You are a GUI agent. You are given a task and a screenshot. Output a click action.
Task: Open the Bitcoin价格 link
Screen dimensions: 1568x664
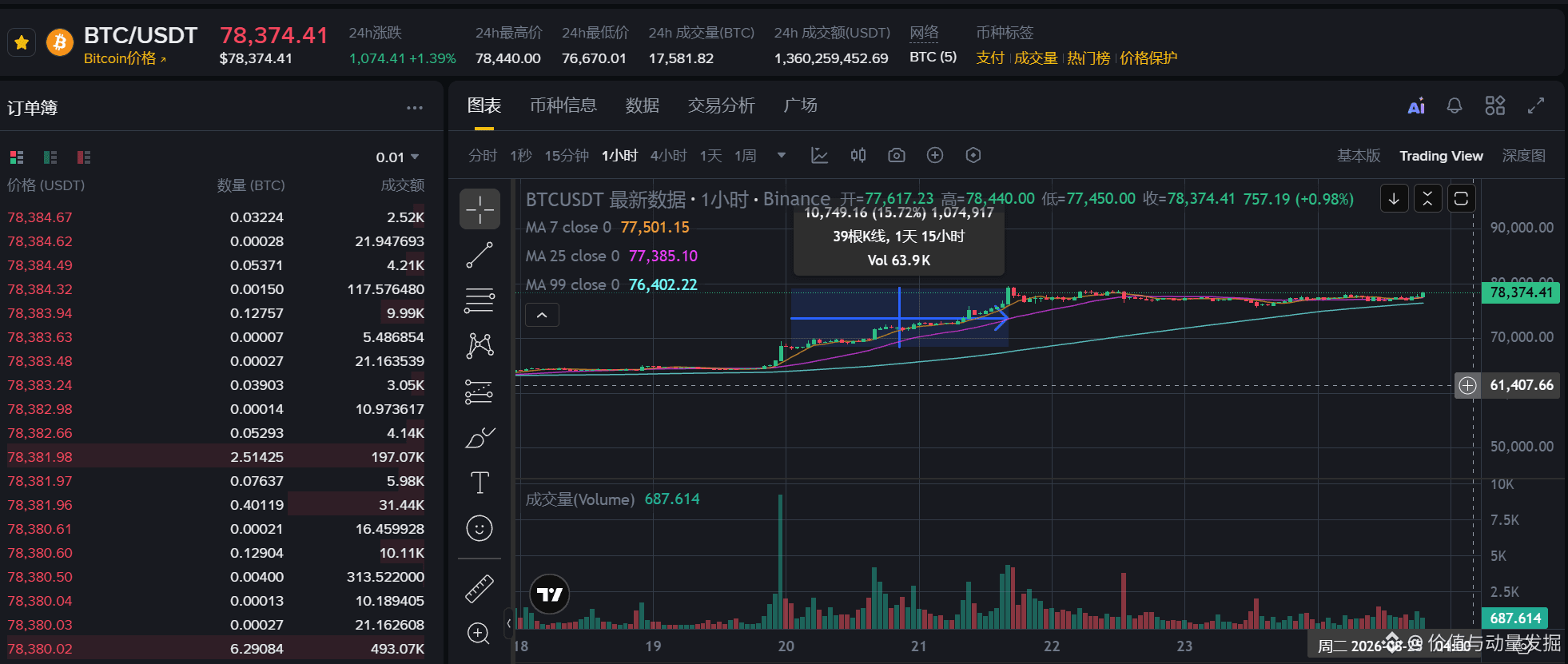[125, 58]
